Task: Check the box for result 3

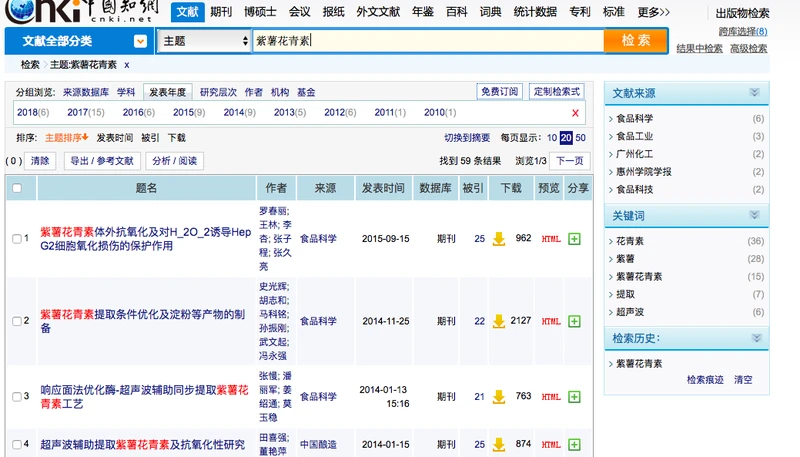Action: click(x=16, y=397)
